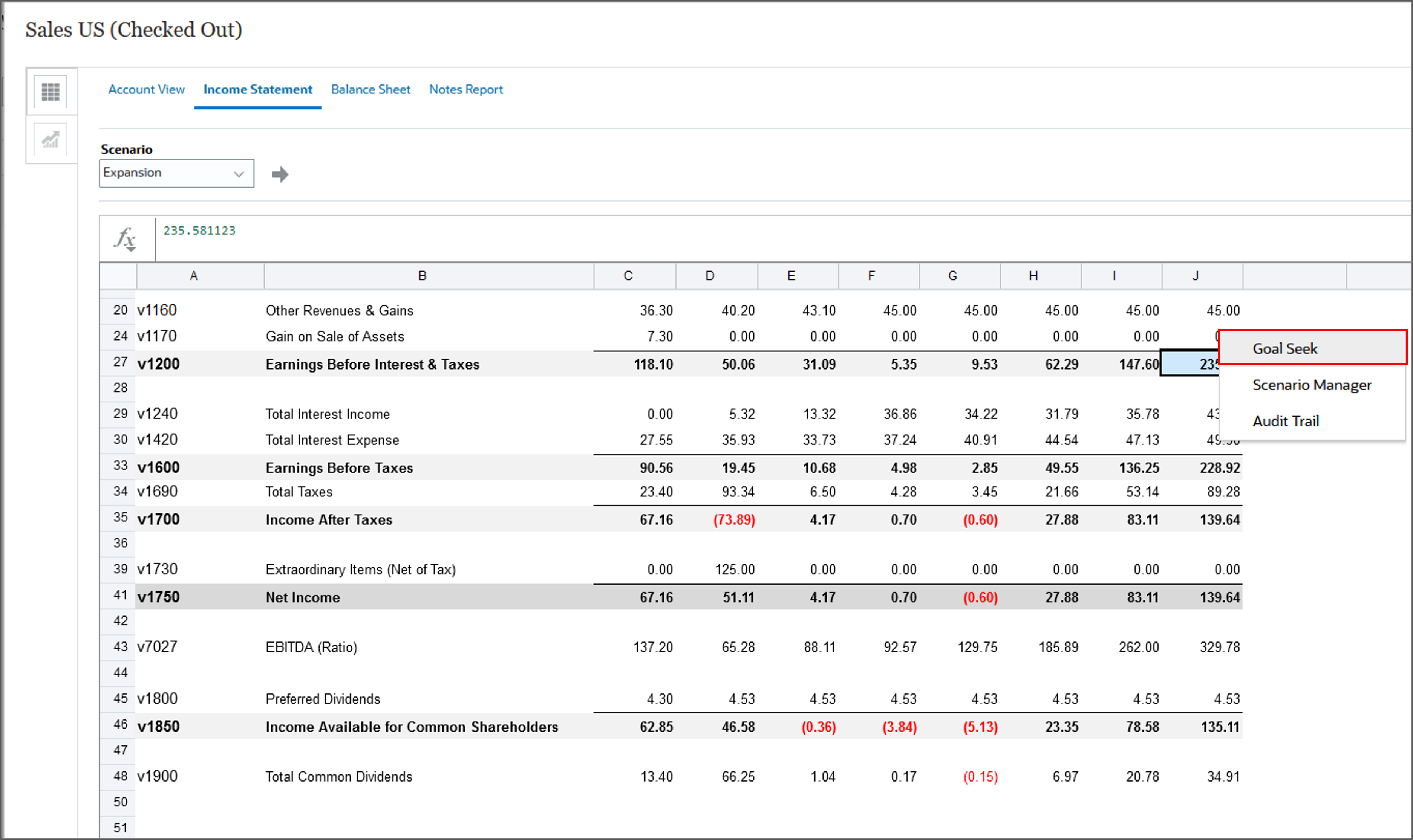Viewport: 1413px width, 840px height.
Task: Choose Goal Seek from the context menu
Action: (1284, 349)
